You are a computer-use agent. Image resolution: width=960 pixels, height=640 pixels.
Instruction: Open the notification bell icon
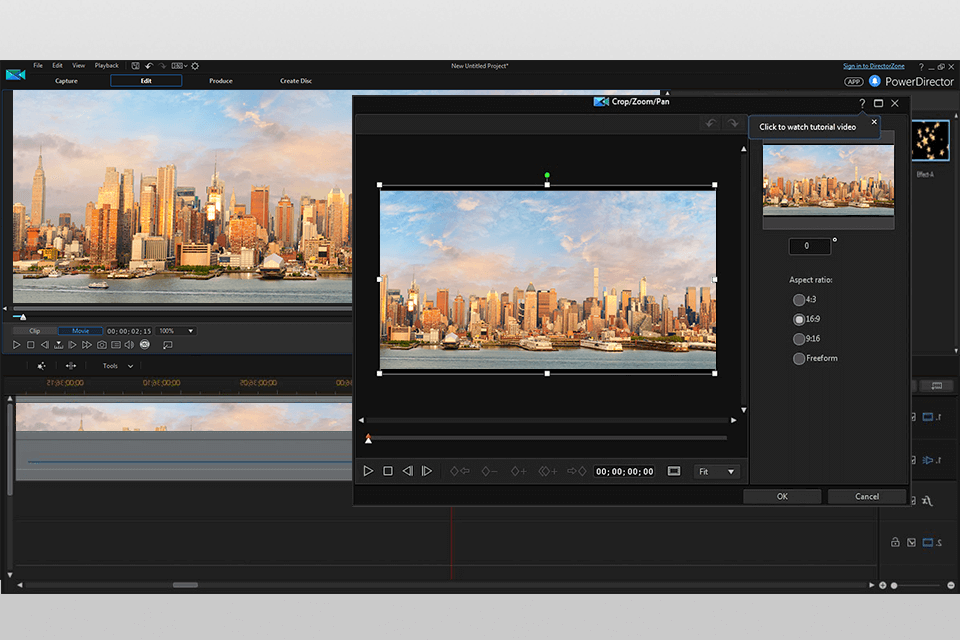(x=874, y=81)
